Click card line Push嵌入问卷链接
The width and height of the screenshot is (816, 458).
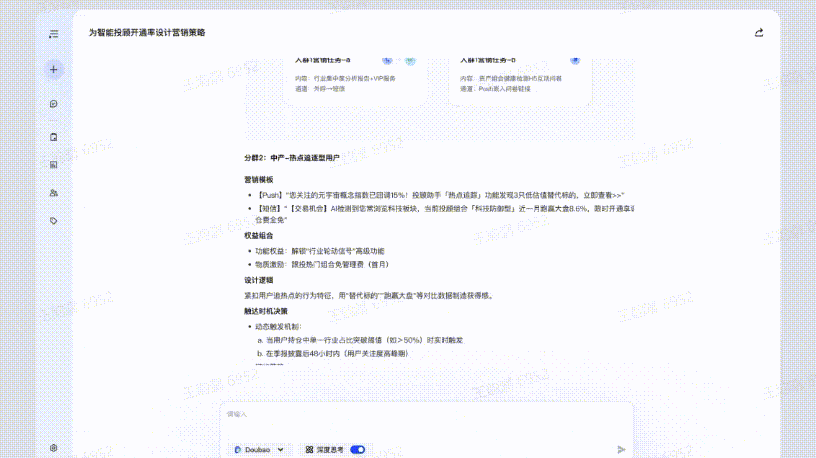pos(495,89)
